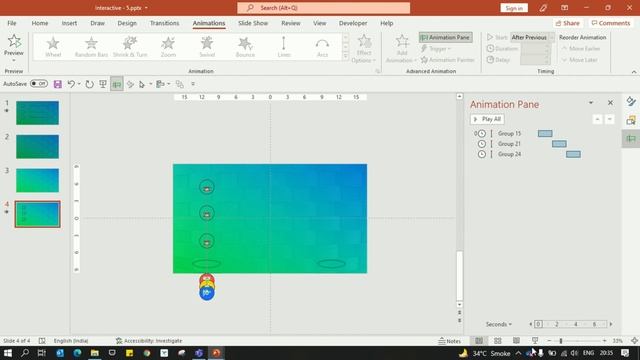Close the Animation Pane

click(x=610, y=103)
